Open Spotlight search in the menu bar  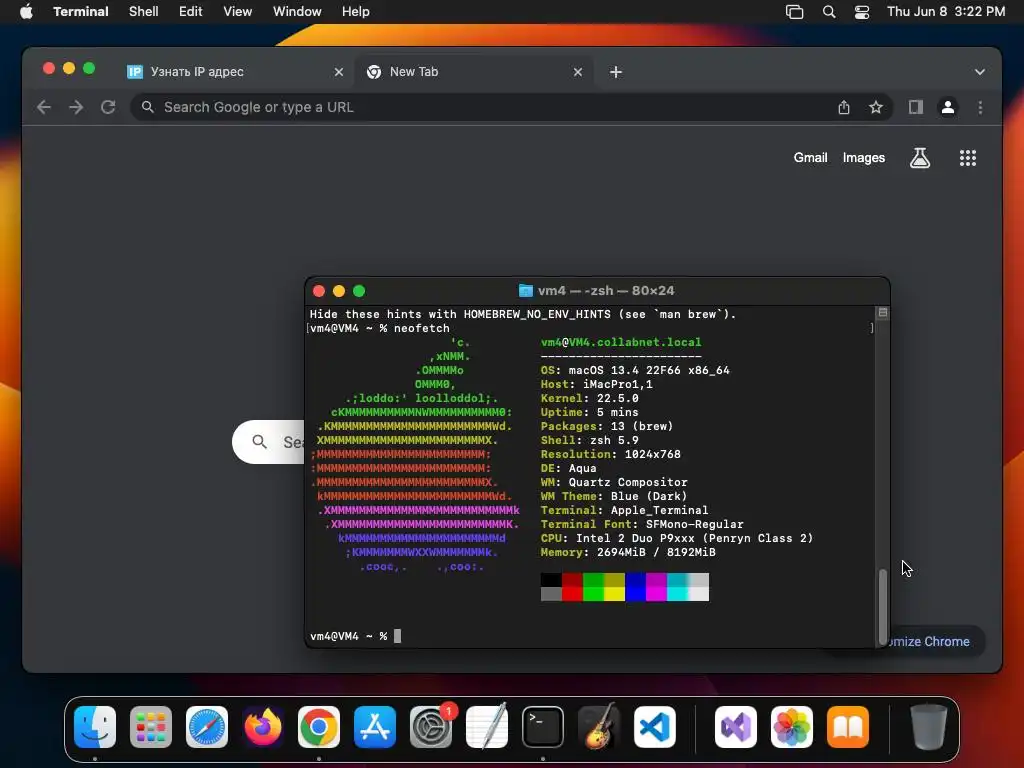tap(829, 12)
